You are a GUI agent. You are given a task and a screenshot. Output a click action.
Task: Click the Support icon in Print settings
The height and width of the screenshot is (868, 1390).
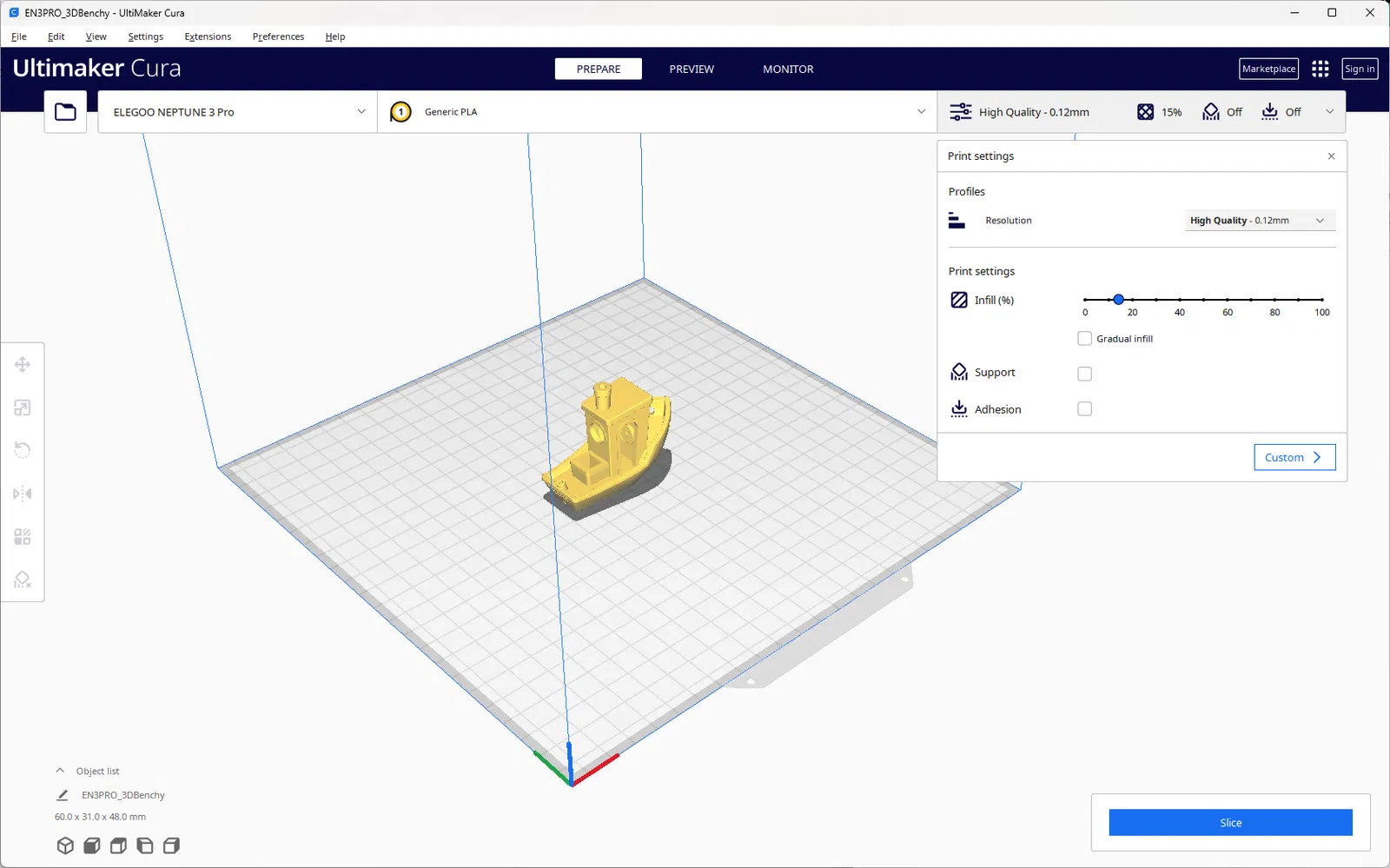(x=959, y=372)
